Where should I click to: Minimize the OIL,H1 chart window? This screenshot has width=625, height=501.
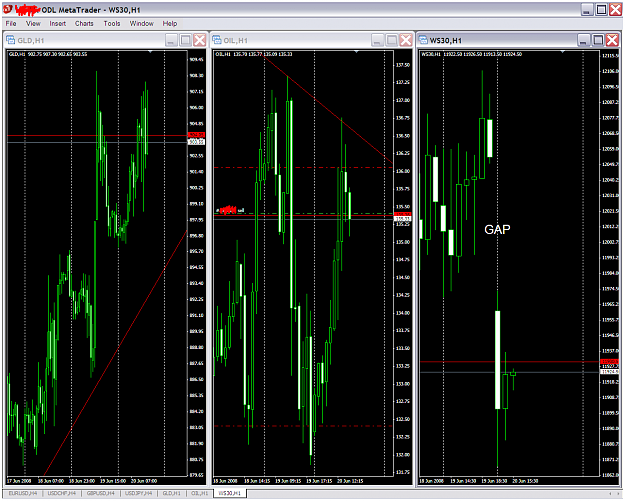coord(377,40)
